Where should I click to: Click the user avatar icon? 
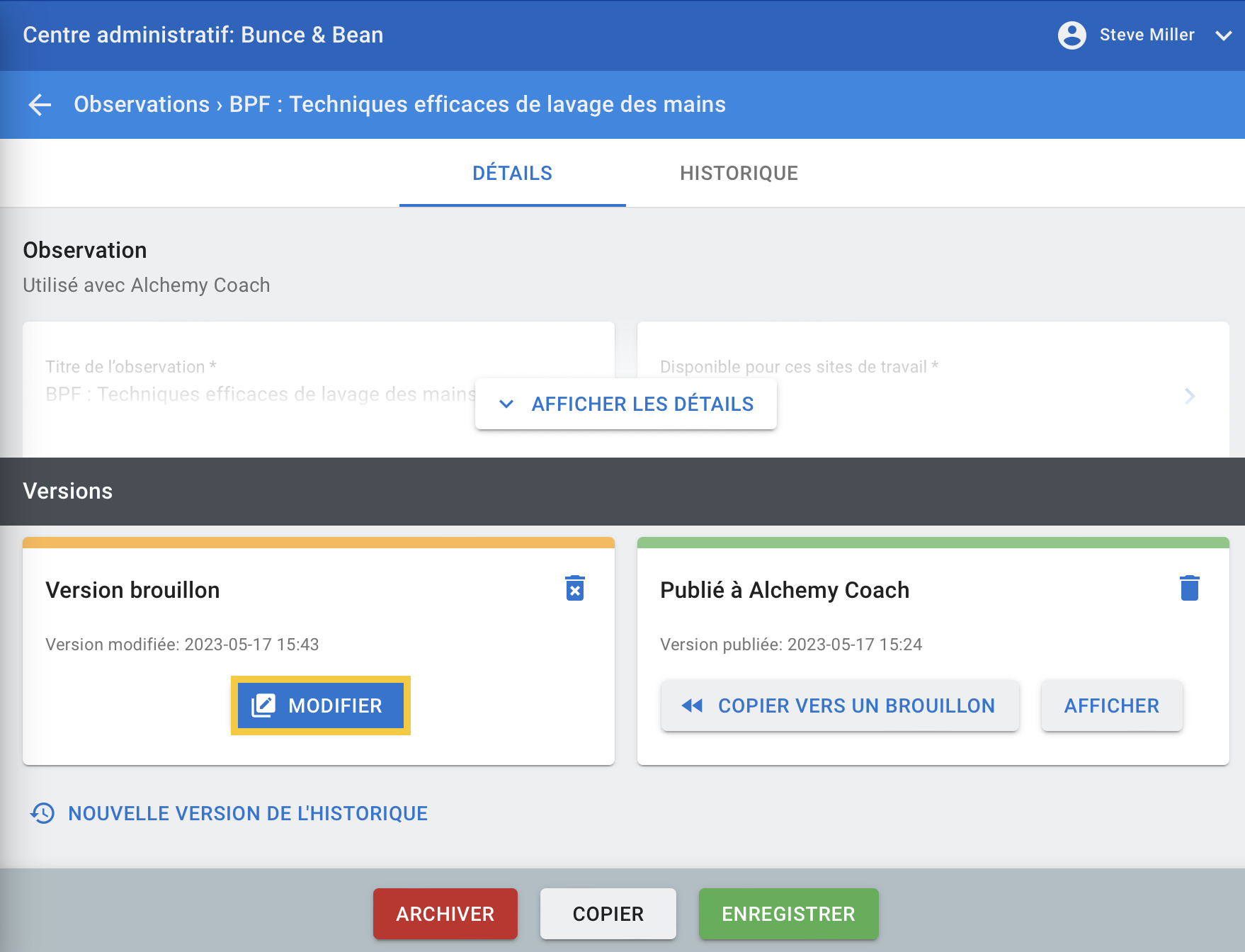coord(1071,35)
